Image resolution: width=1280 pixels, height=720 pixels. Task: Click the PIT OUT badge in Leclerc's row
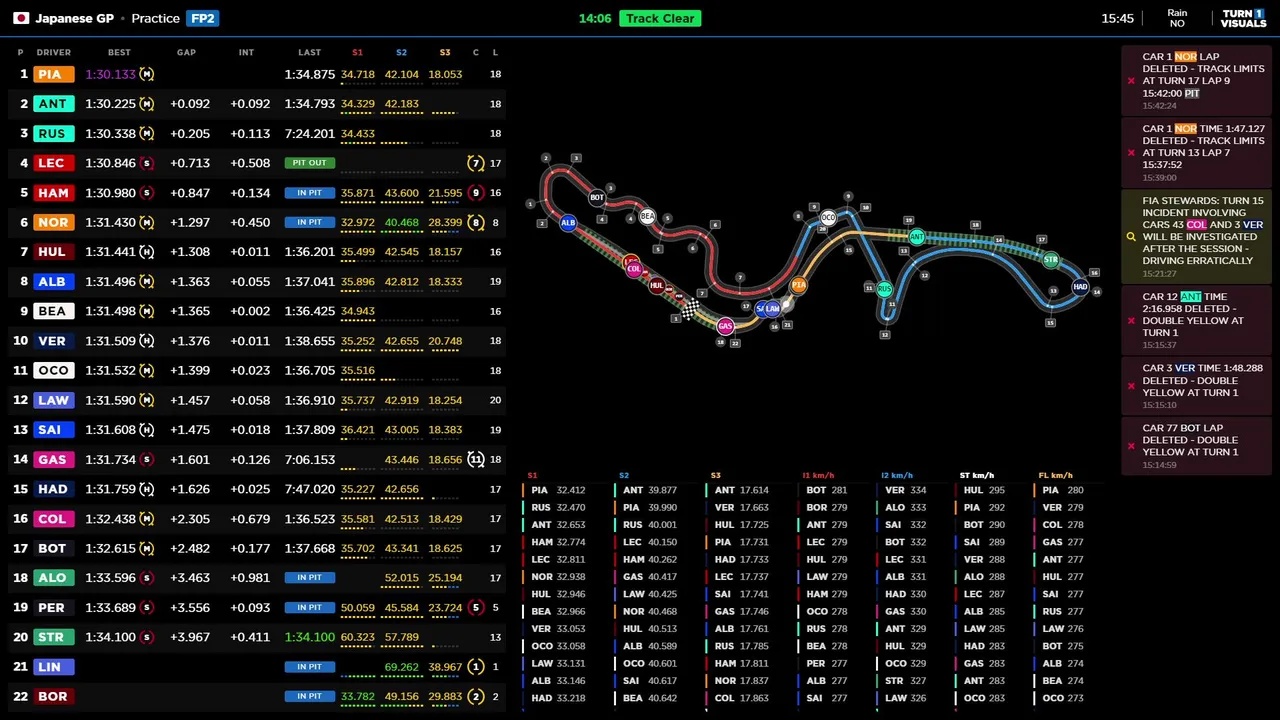coord(310,163)
